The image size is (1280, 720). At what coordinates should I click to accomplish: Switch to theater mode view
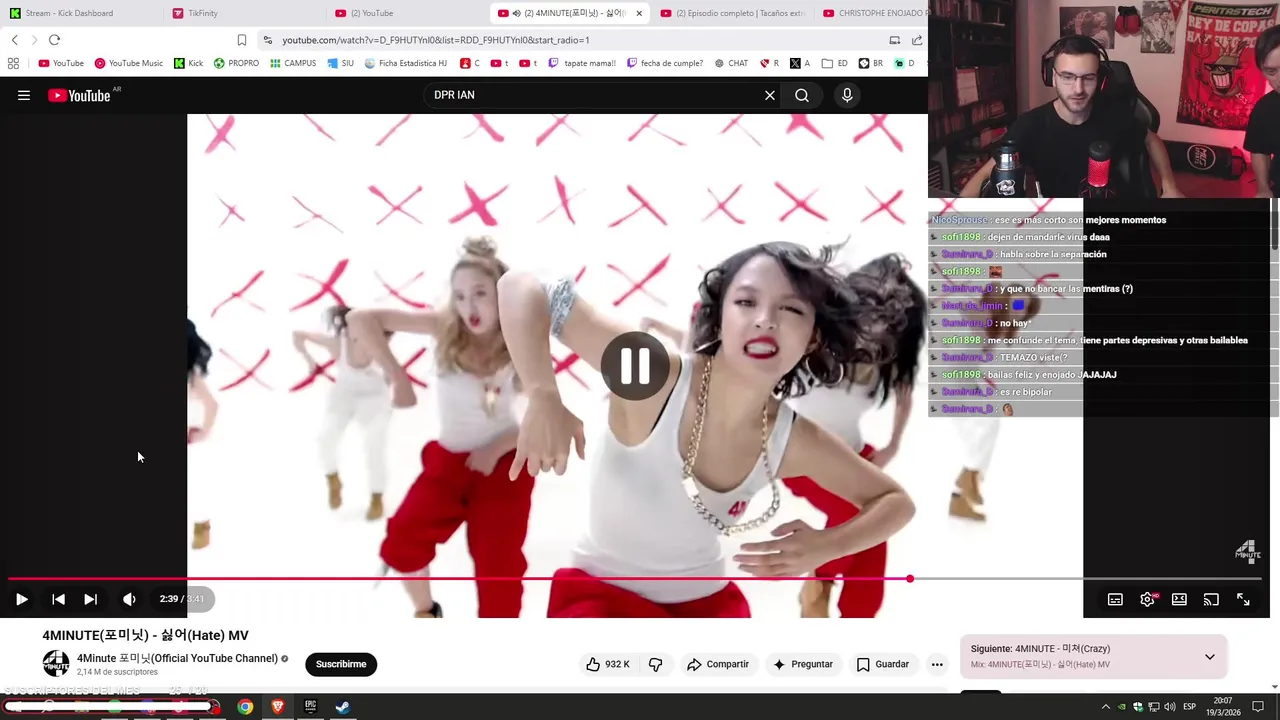pyautogui.click(x=1179, y=599)
